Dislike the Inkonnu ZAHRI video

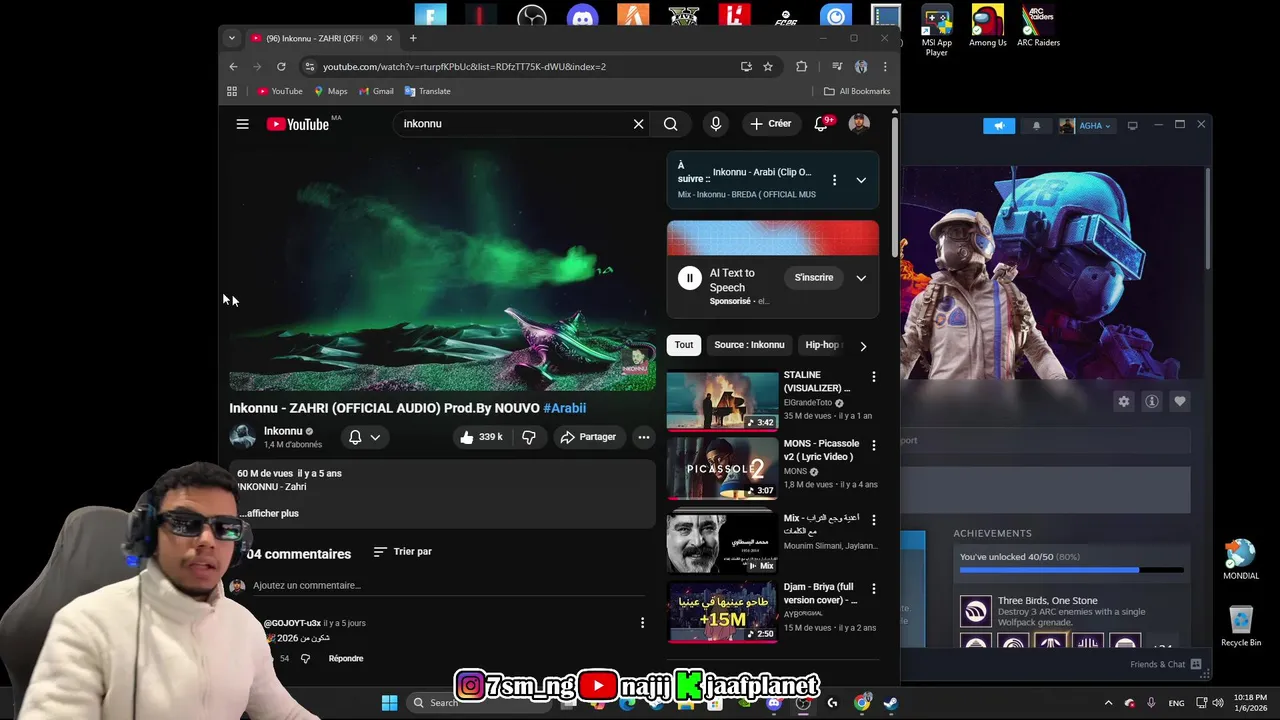pyautogui.click(x=529, y=437)
